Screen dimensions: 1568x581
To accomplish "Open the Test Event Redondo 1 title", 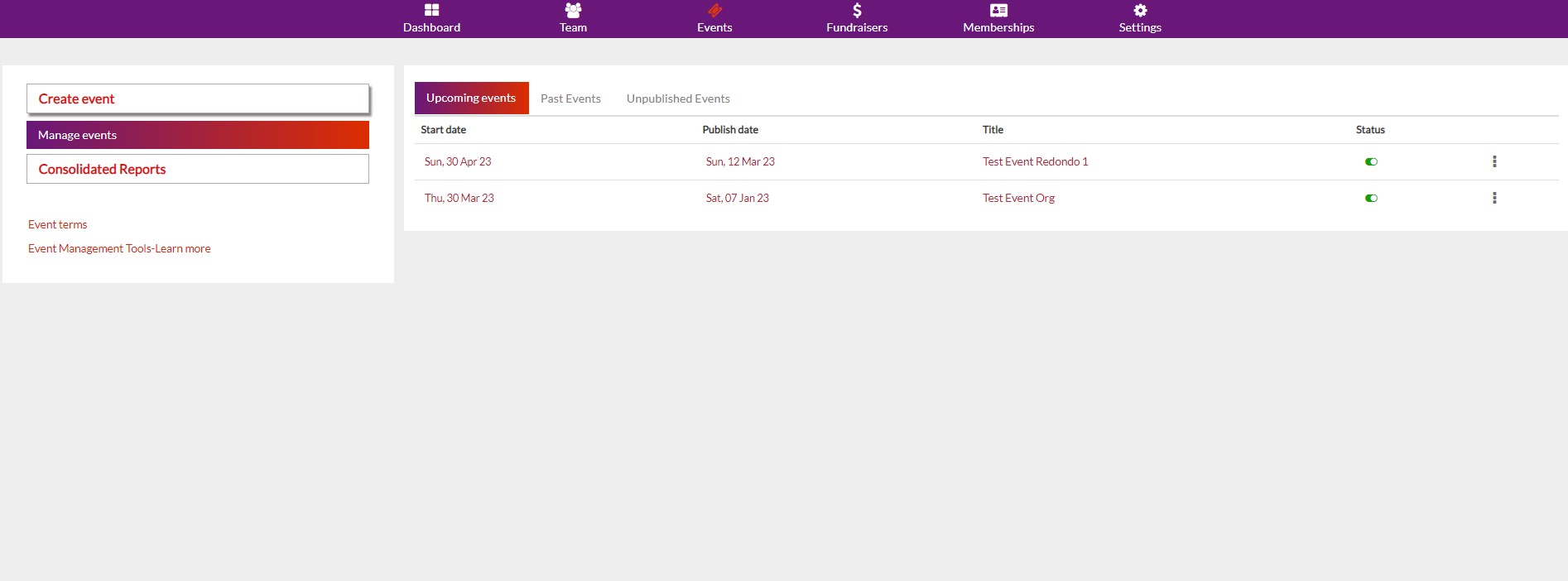I will (1035, 161).
